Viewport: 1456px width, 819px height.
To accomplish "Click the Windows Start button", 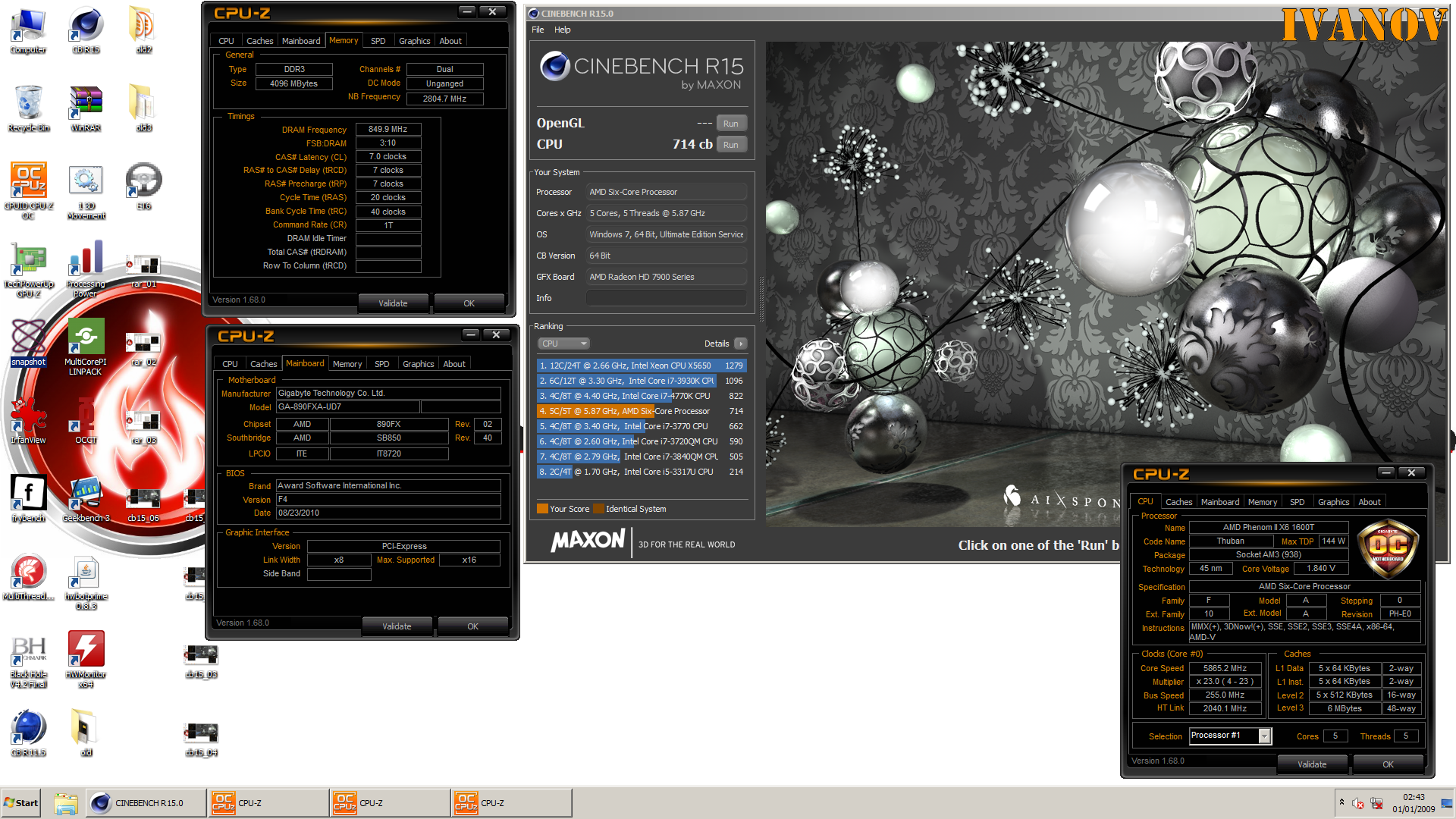I will pyautogui.click(x=21, y=803).
